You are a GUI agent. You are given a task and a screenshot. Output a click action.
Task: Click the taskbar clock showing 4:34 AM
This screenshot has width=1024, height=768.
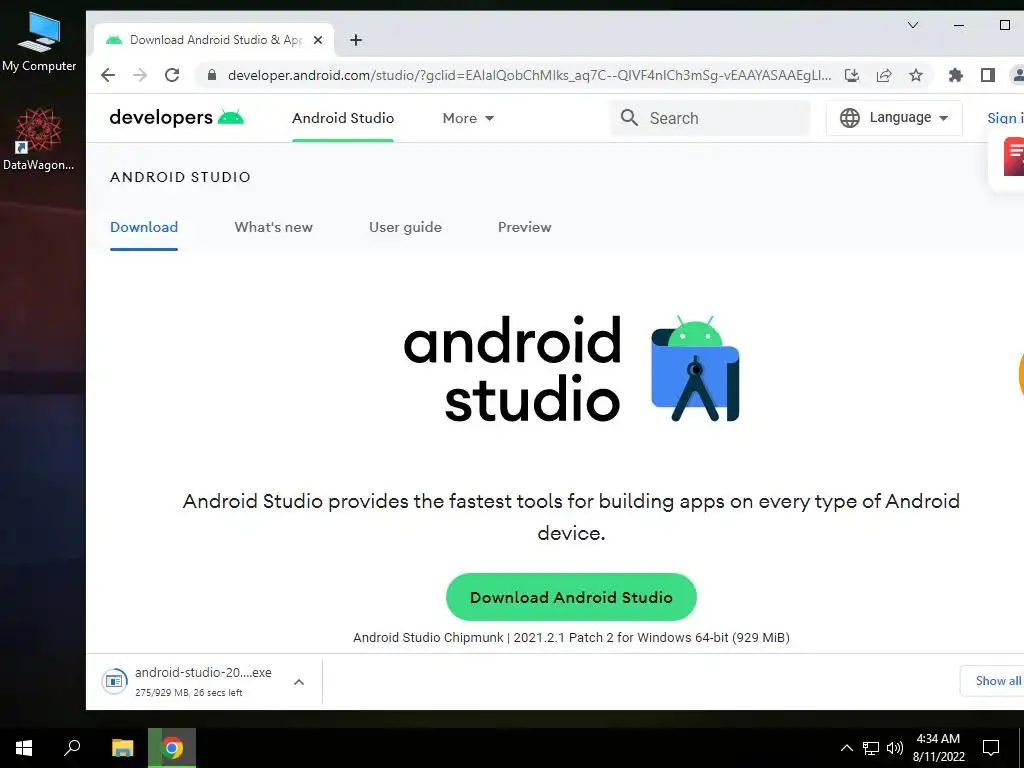[938, 748]
